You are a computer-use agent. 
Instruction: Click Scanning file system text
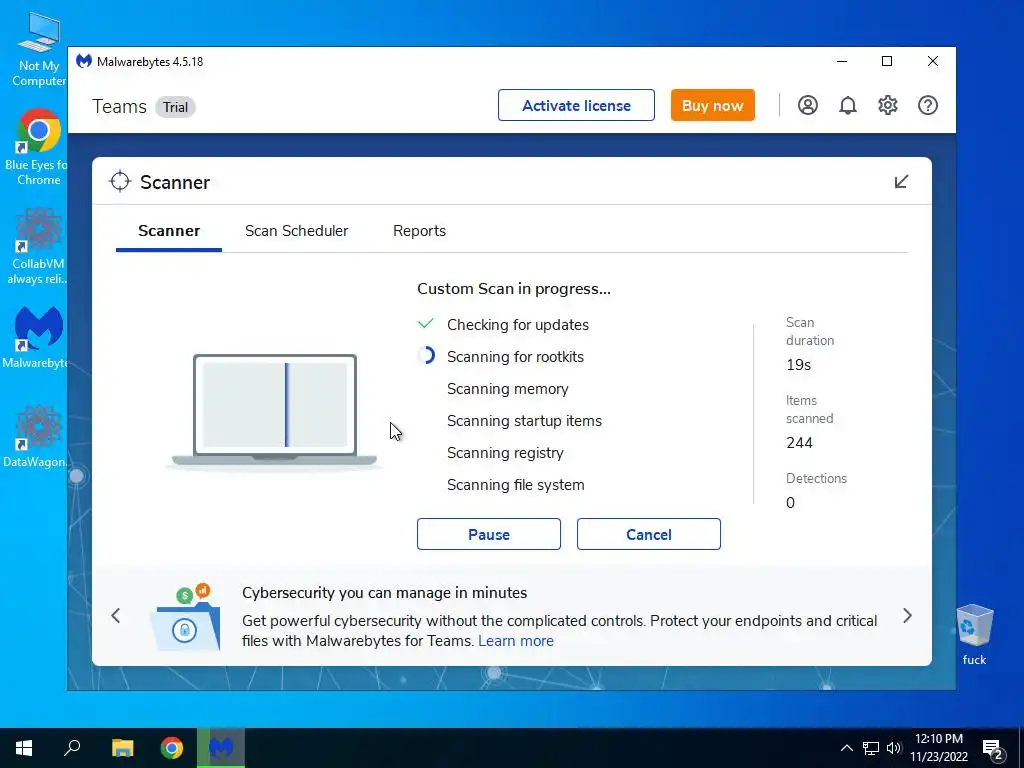[515, 485]
